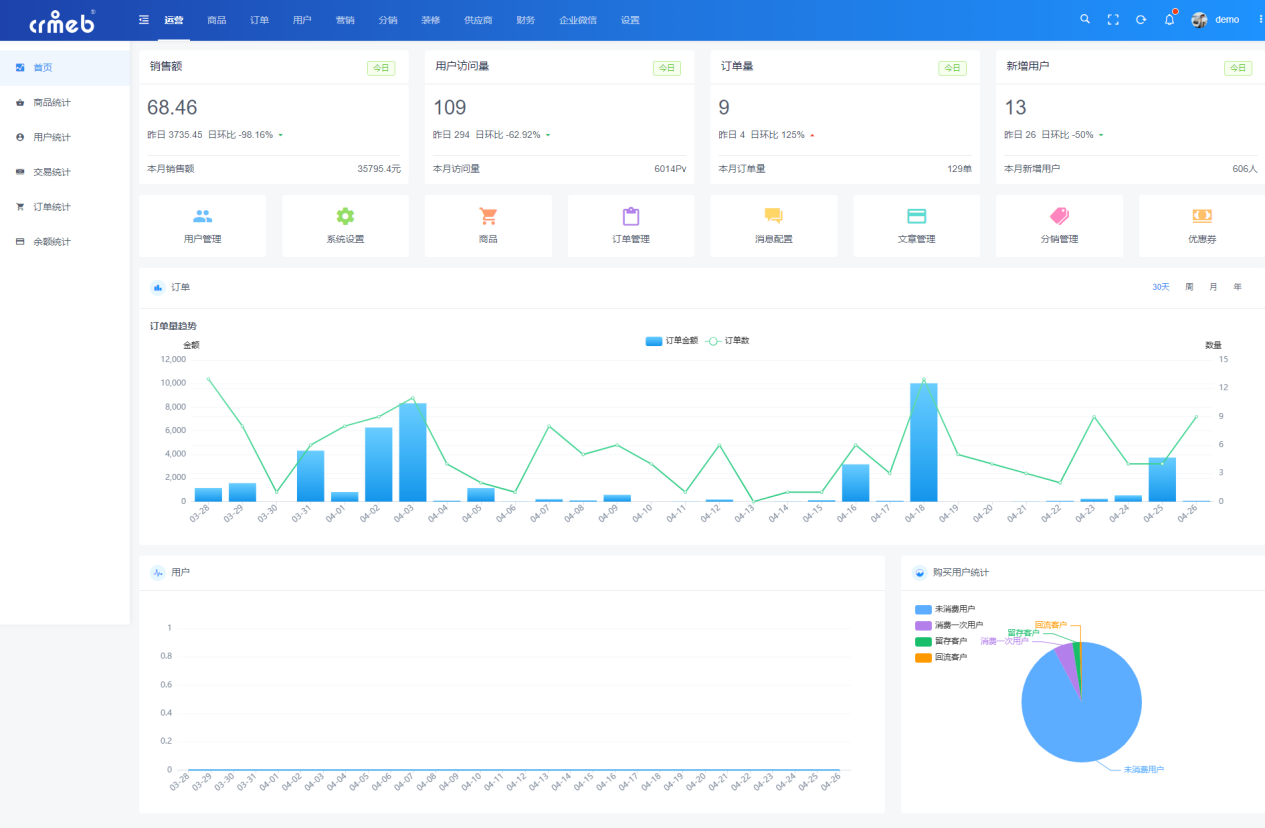Switch order chart to 30天 range
Viewport: 1265px width, 828px height.
1160,287
